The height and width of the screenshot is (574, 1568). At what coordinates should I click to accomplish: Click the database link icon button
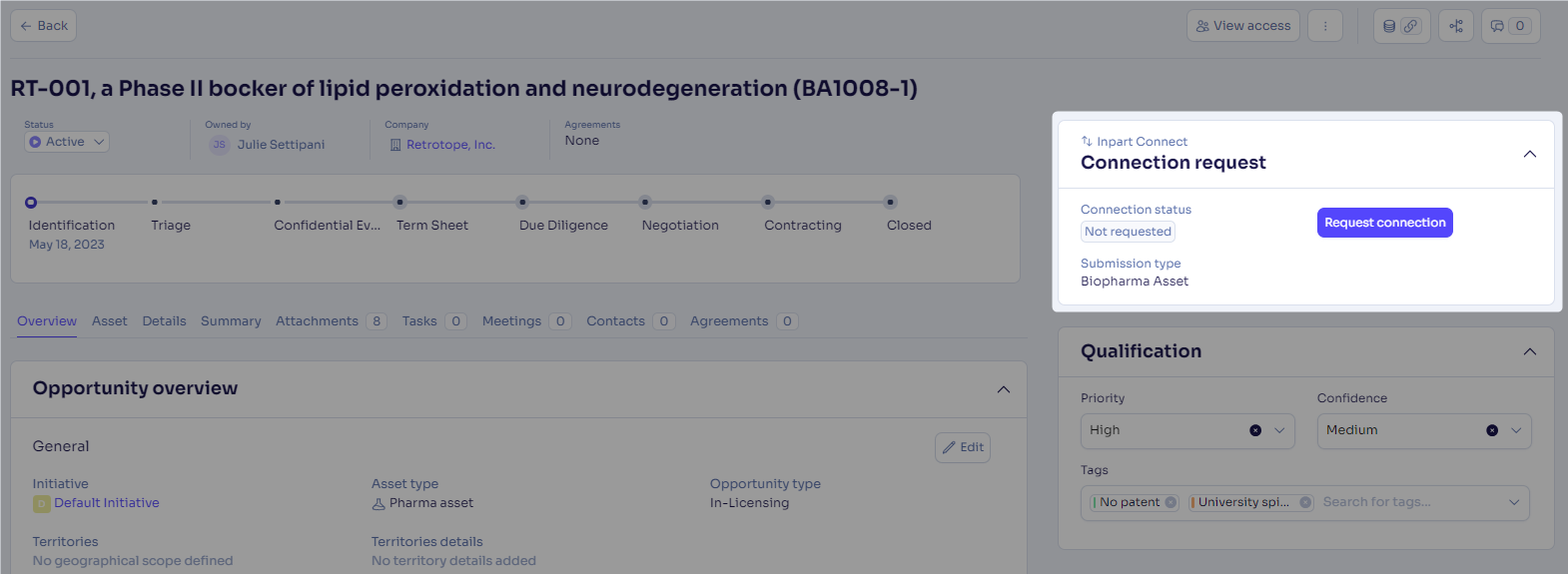1401,26
